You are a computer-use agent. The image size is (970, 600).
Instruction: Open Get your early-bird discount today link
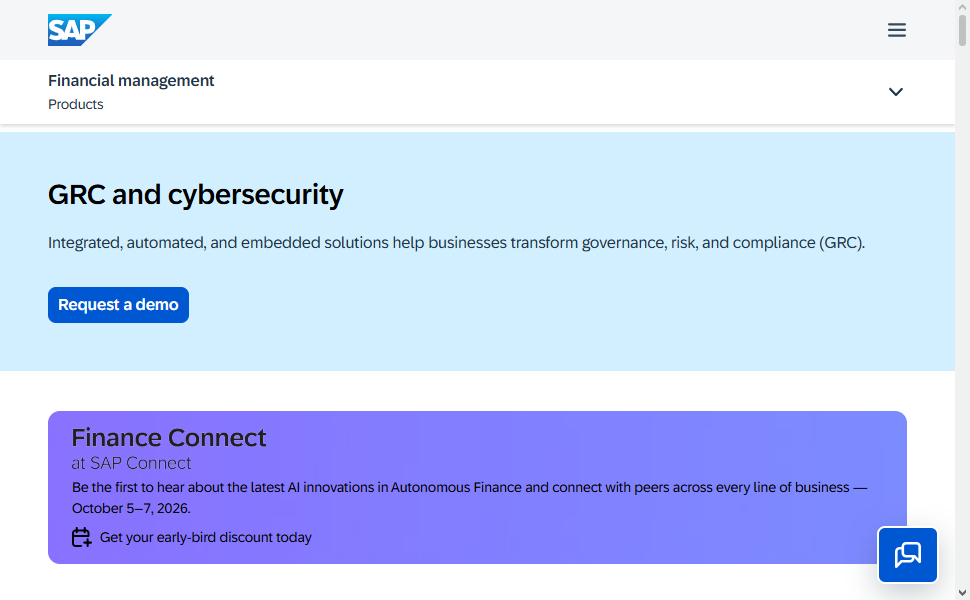(205, 537)
